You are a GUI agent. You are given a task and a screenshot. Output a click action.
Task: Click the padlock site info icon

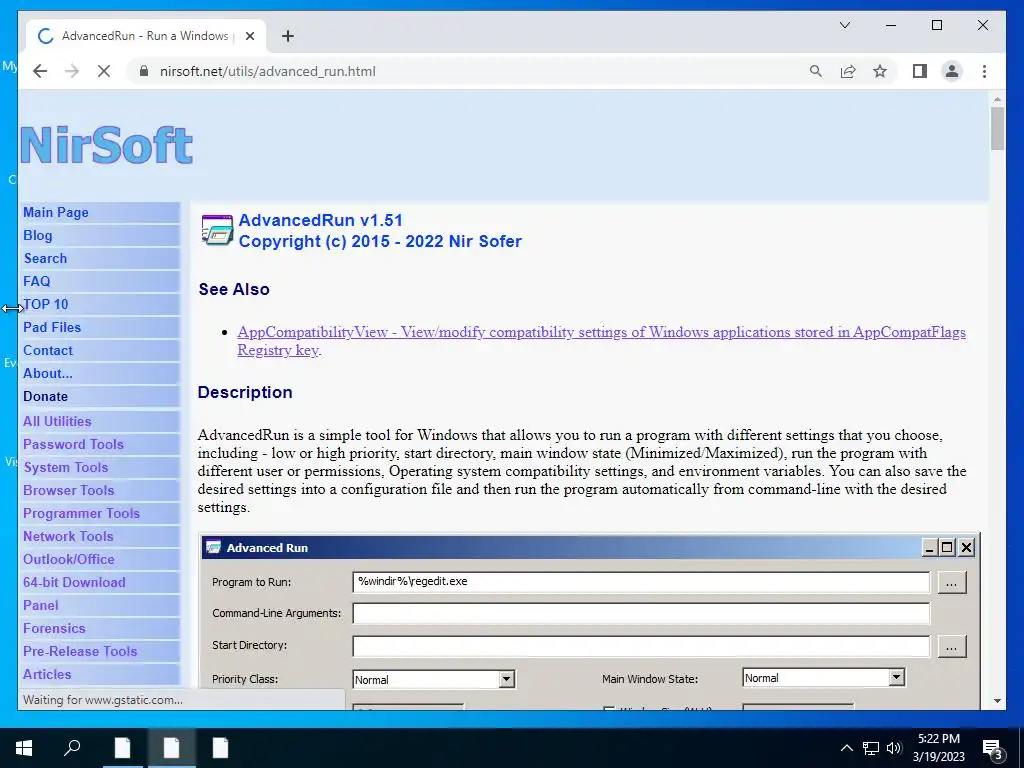[144, 71]
